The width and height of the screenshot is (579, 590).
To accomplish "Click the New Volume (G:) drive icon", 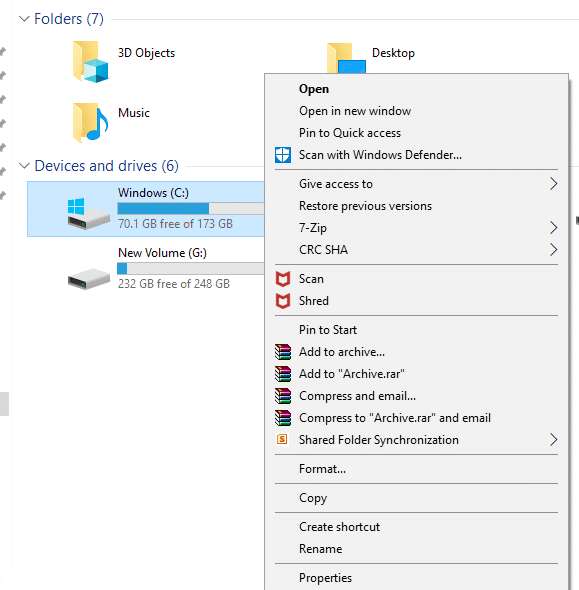I will pos(89,279).
